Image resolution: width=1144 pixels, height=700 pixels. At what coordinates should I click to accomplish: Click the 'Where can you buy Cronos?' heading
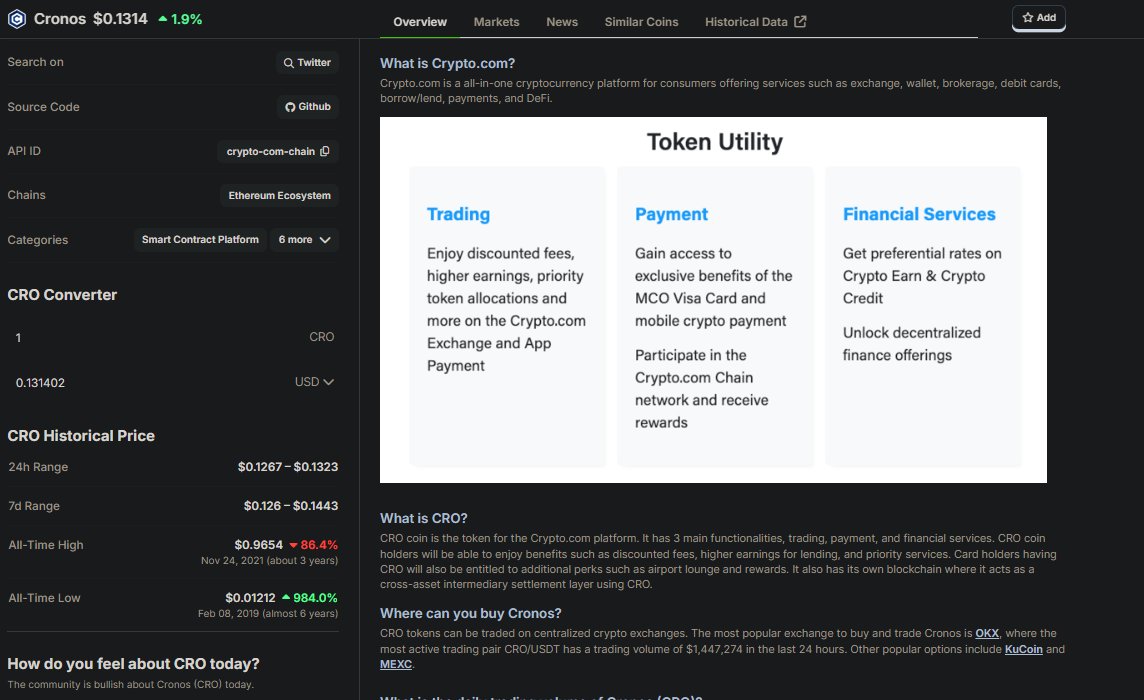pos(471,613)
